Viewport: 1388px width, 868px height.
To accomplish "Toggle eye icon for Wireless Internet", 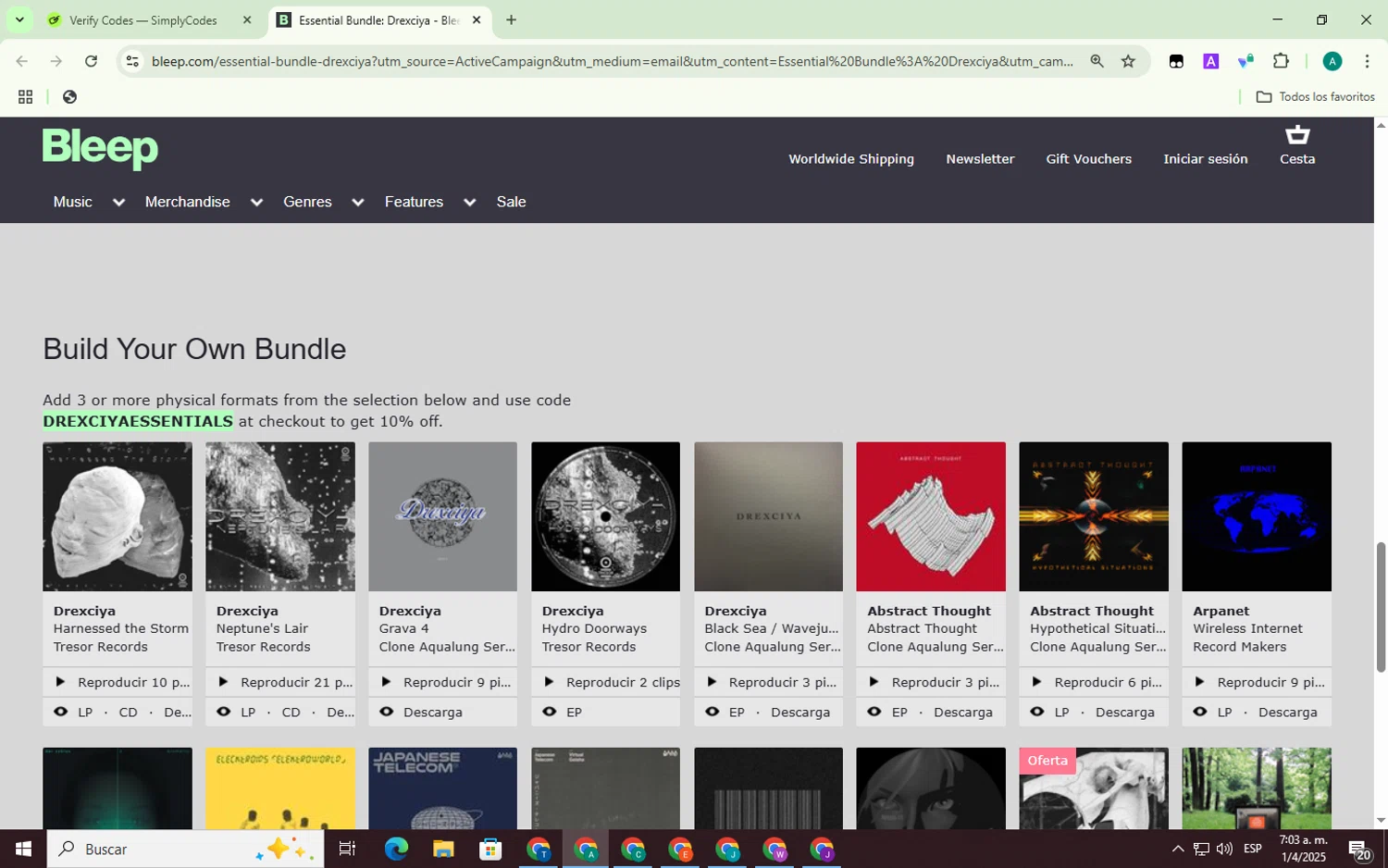I will (x=1200, y=712).
